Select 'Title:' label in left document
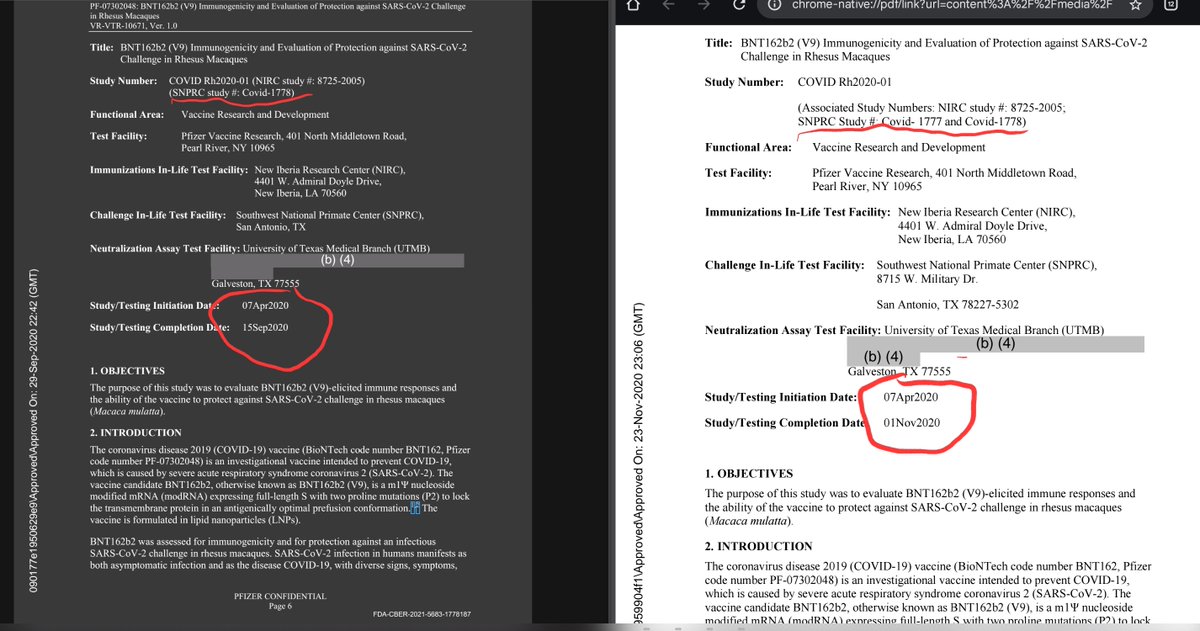The height and width of the screenshot is (631, 1200). (x=104, y=49)
